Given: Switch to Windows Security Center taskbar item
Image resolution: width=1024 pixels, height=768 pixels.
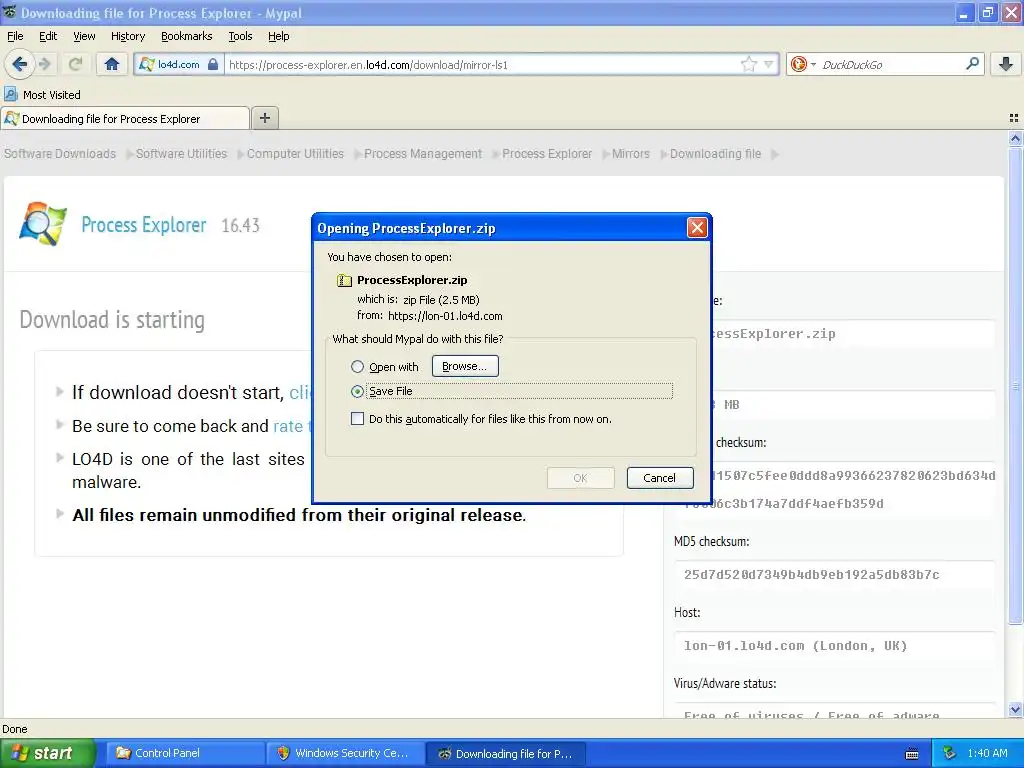Looking at the screenshot, I should 345,753.
